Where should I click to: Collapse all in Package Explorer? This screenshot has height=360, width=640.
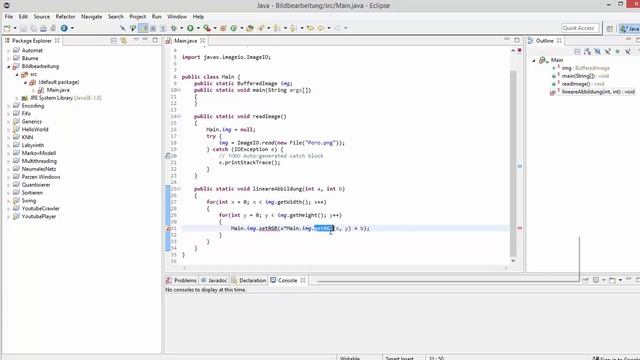pos(113,40)
